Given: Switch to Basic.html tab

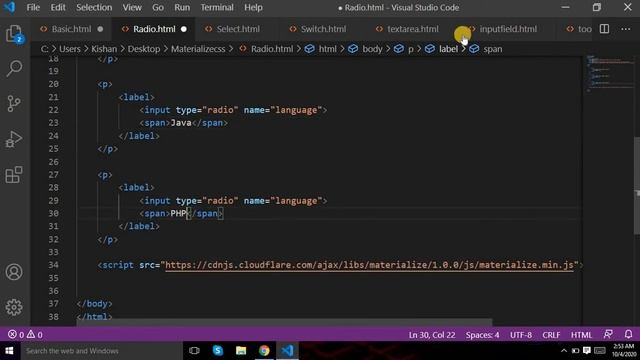Looking at the screenshot, I should (71, 29).
